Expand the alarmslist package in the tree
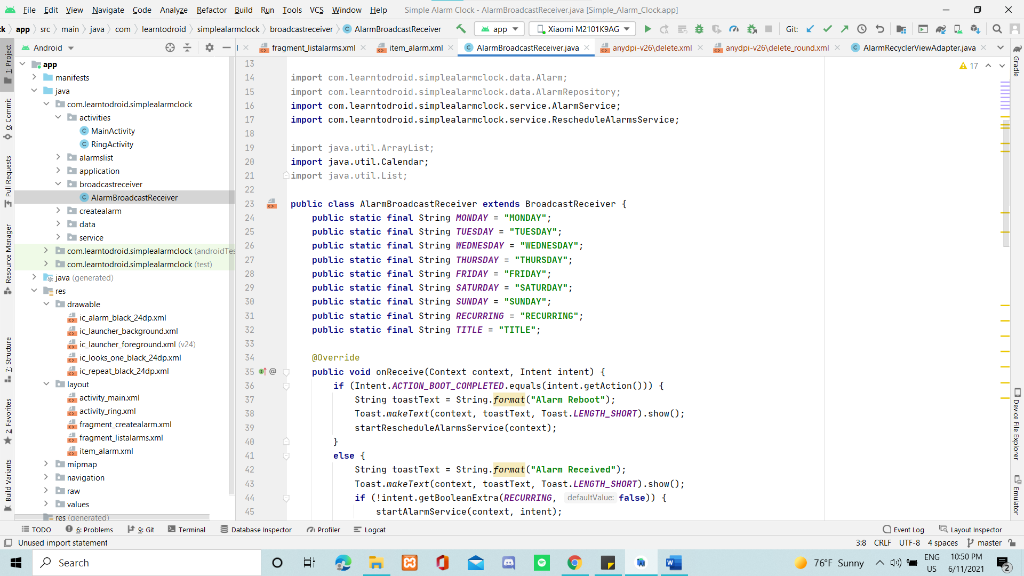 [58, 156]
